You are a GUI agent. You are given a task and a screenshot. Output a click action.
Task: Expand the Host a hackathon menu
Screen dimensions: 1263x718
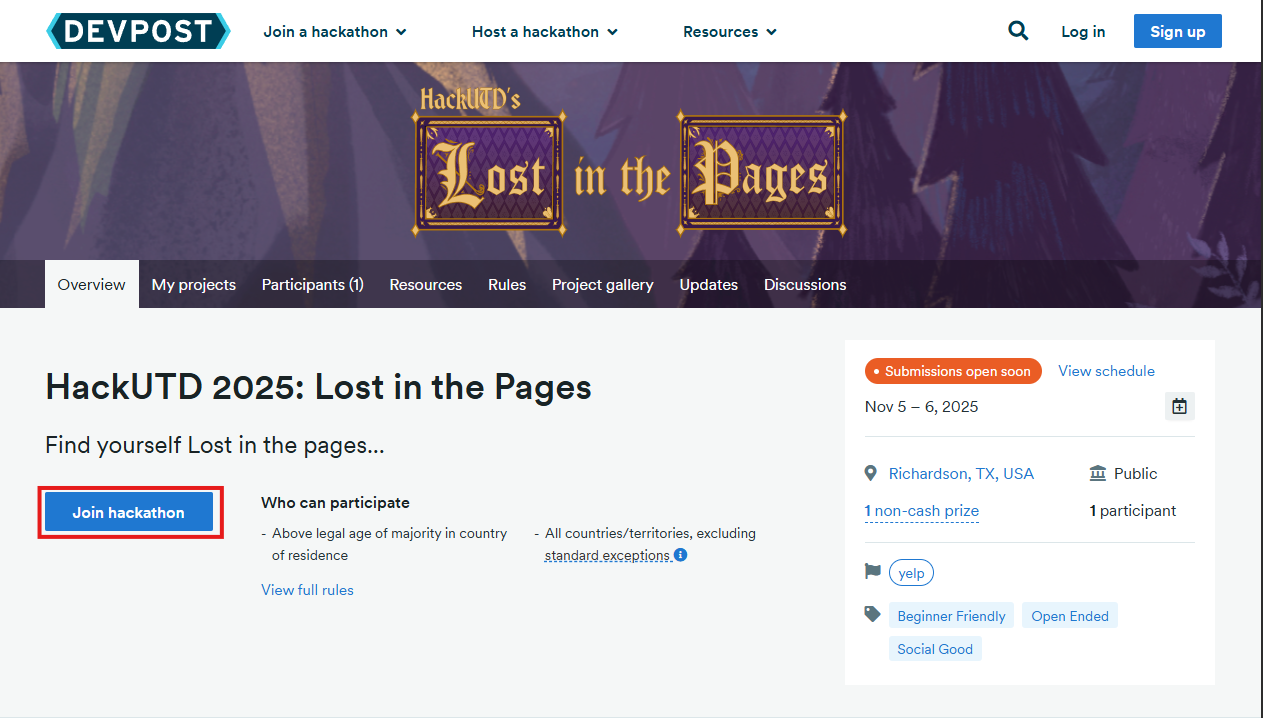(544, 31)
